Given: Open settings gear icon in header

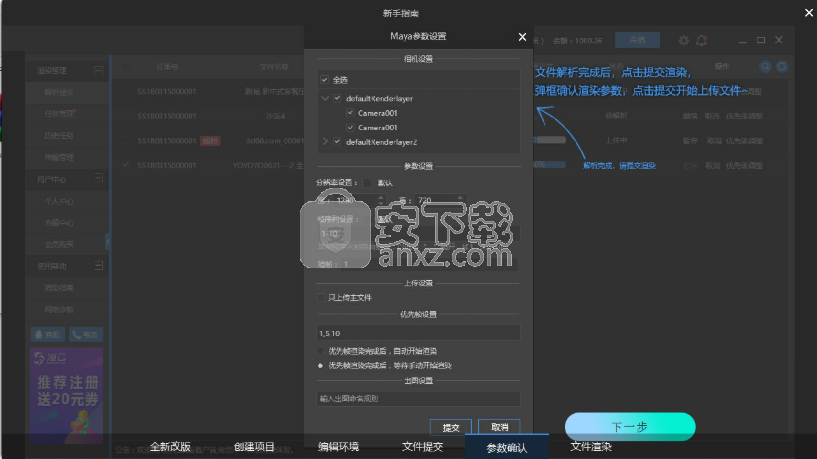Looking at the screenshot, I should pyautogui.click(x=684, y=40).
